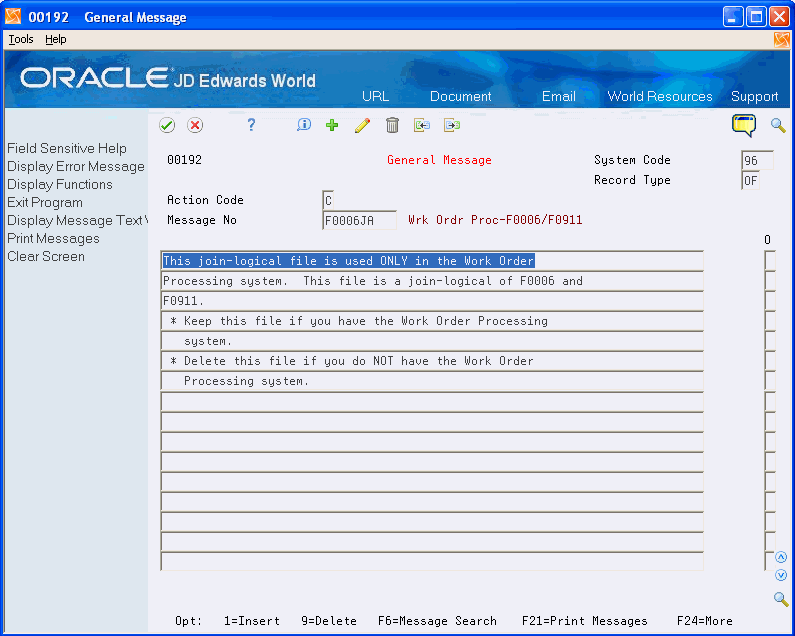Viewport: 795px width, 636px height.
Task: Click the 'F0911.' message line
Action: 432,301
